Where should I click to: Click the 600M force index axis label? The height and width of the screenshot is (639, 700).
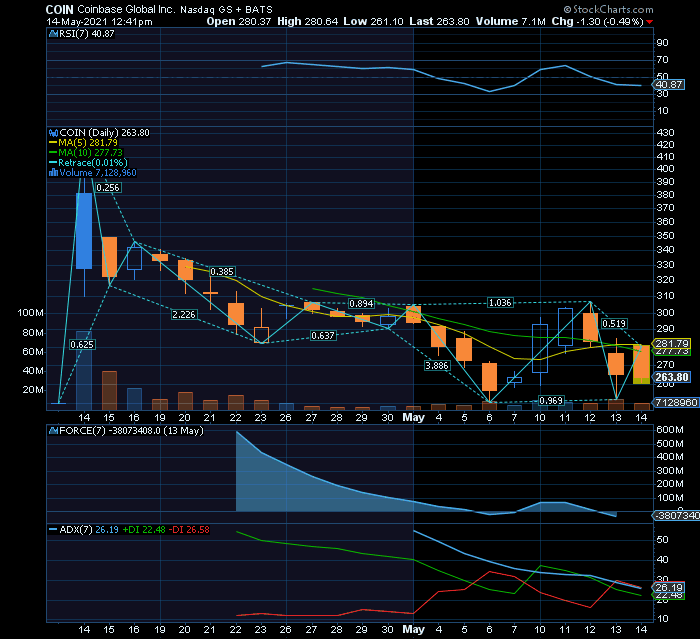pyautogui.click(x=670, y=430)
